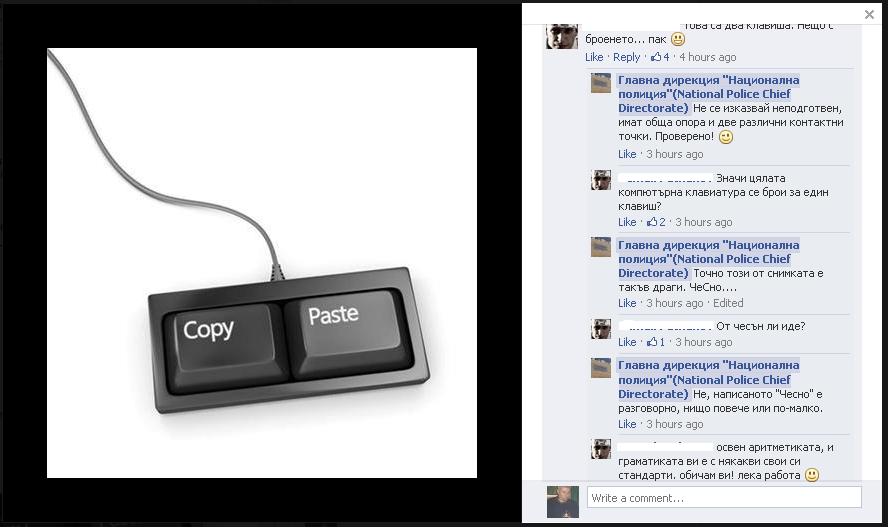This screenshot has width=888, height=527.
Task: Like the 'Проверено!' reply from the police page
Action: coord(627,154)
